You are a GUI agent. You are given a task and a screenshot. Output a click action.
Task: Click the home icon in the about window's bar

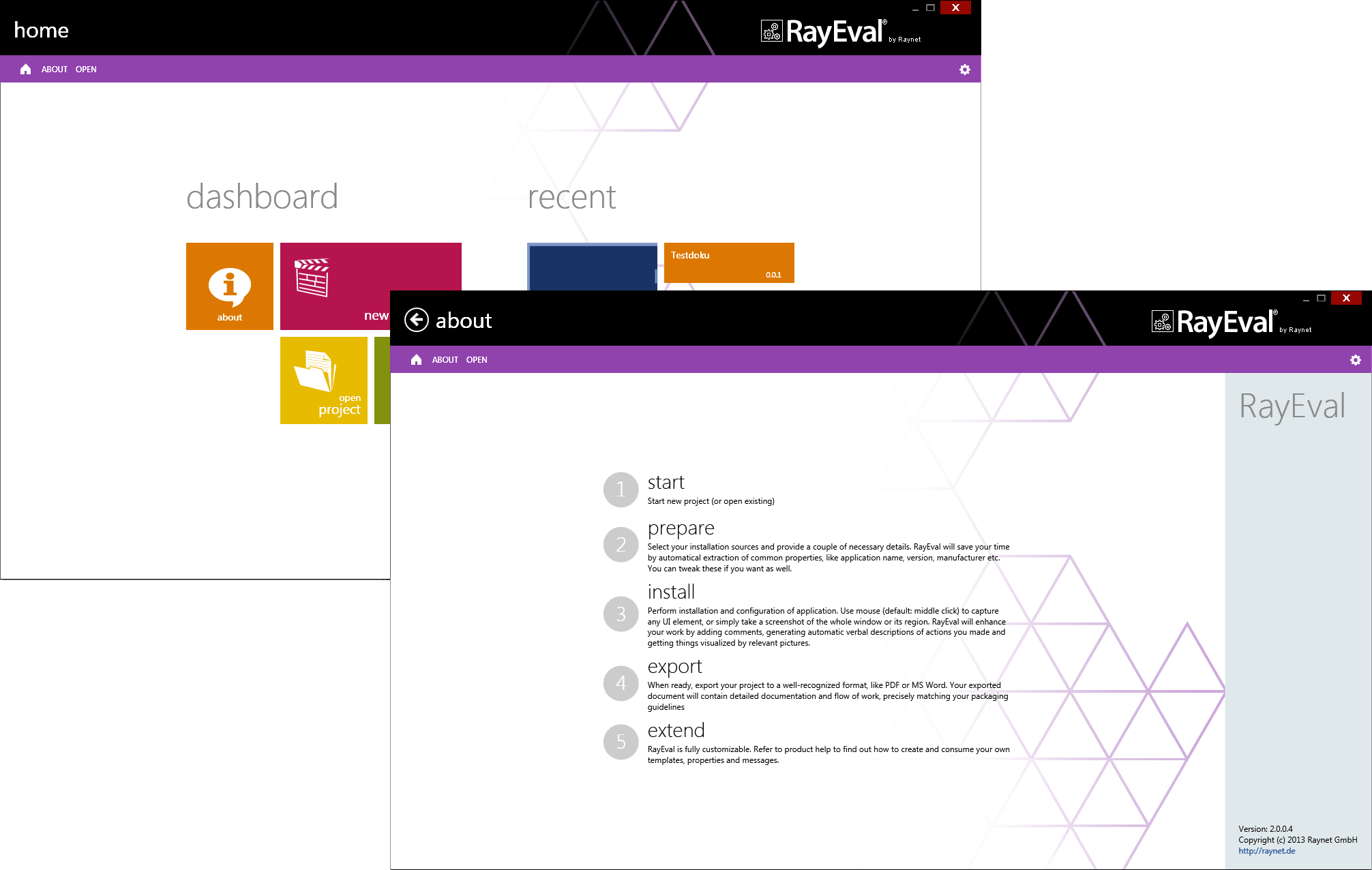pos(416,360)
